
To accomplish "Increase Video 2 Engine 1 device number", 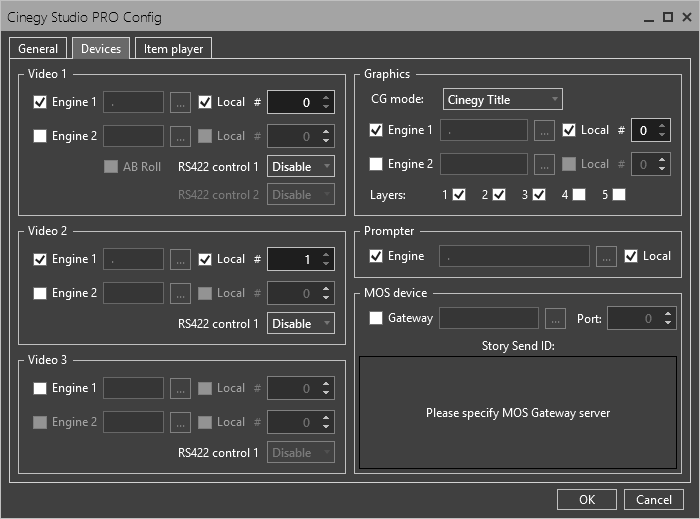I will click(326, 255).
